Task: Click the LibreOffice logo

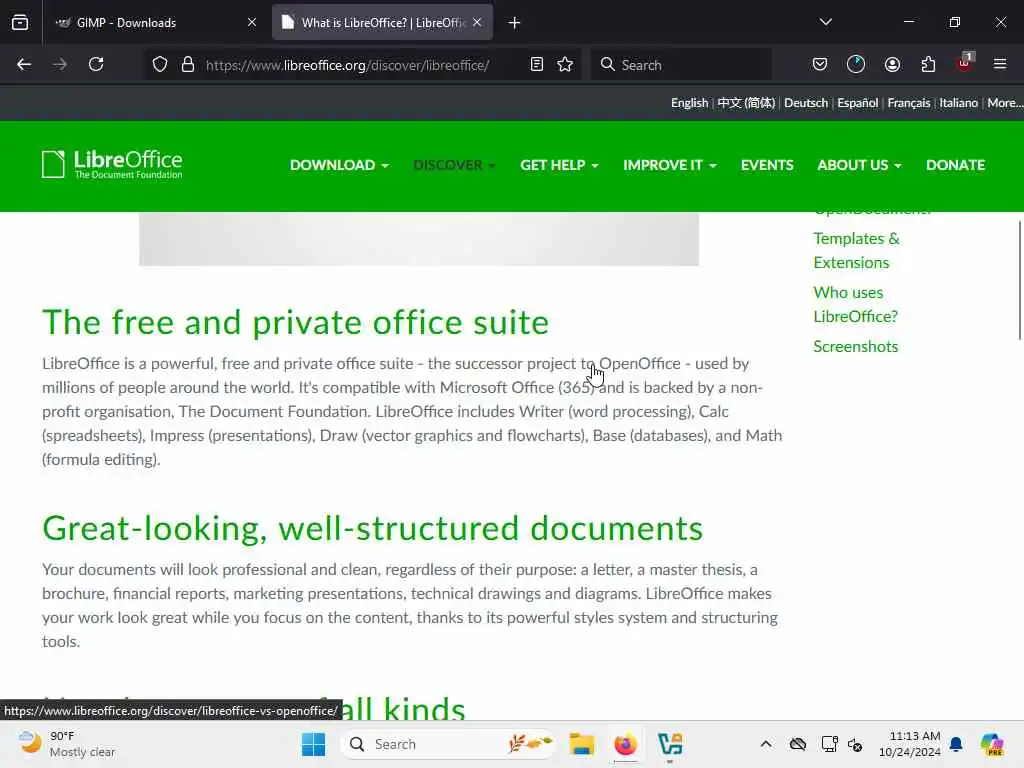Action: click(112, 164)
